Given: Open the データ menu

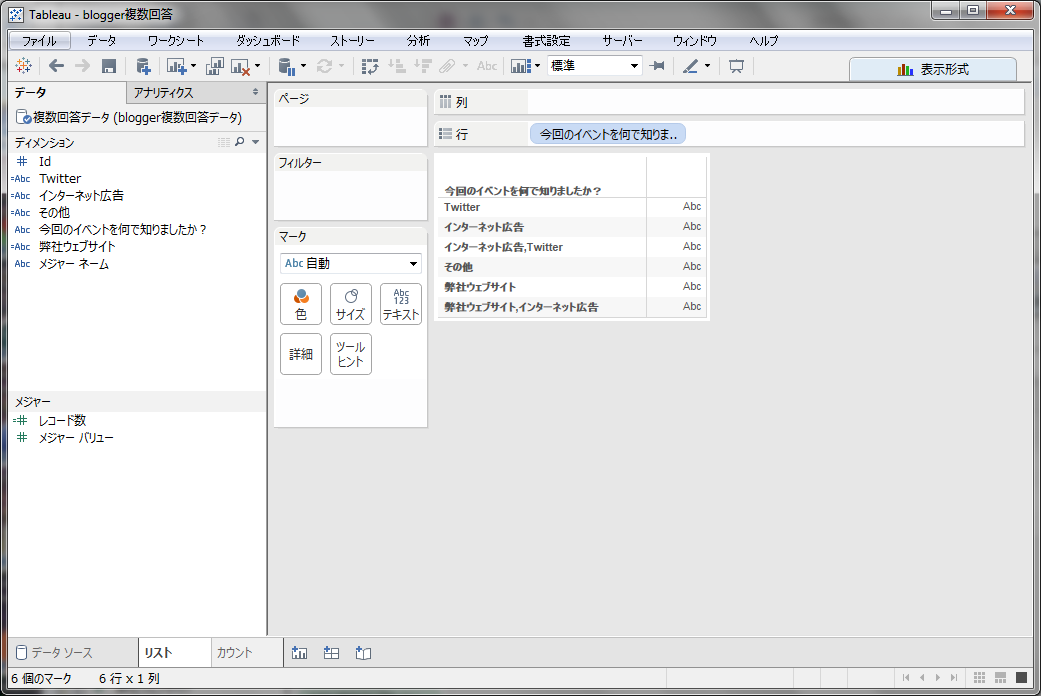Looking at the screenshot, I should click(102, 41).
